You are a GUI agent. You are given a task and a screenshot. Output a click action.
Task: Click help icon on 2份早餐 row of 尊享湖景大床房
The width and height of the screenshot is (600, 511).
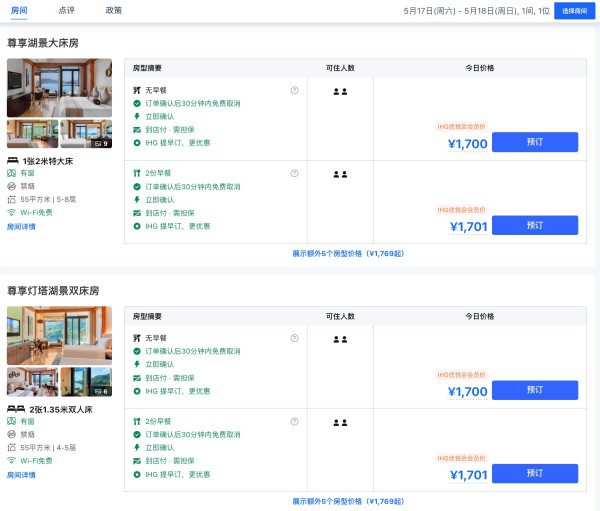tap(294, 173)
